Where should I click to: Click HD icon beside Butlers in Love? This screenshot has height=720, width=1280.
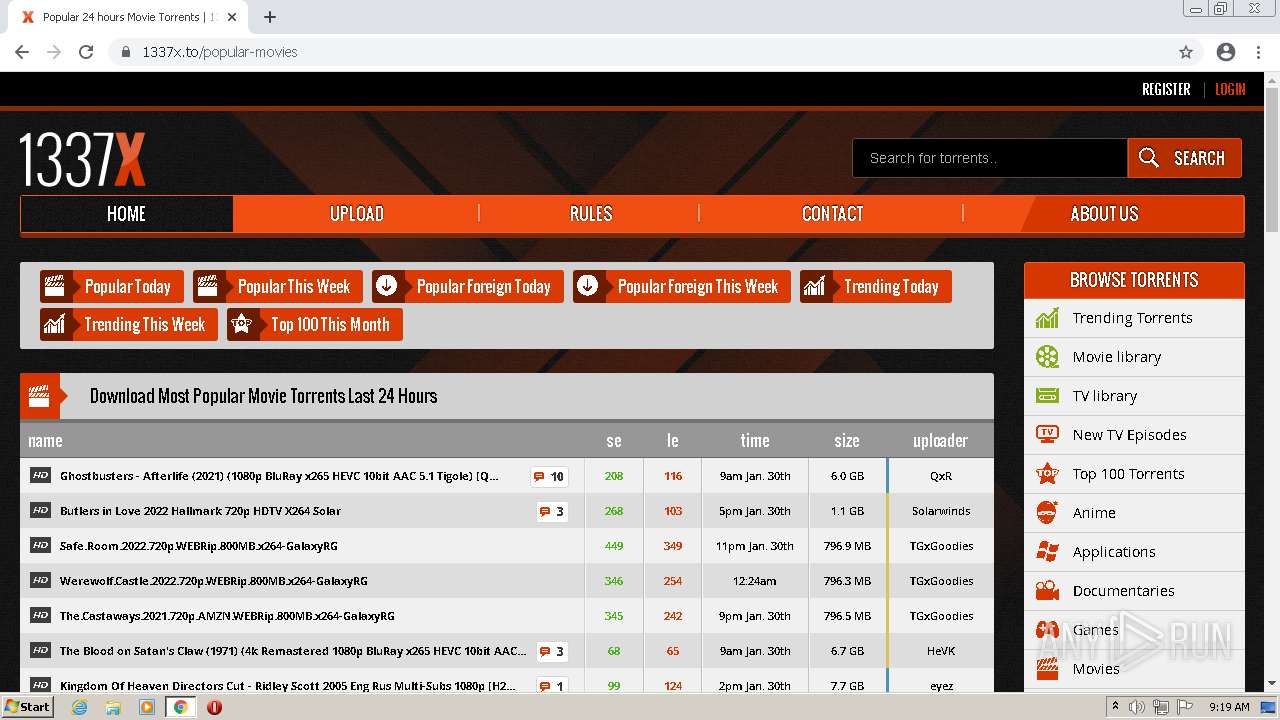40,511
